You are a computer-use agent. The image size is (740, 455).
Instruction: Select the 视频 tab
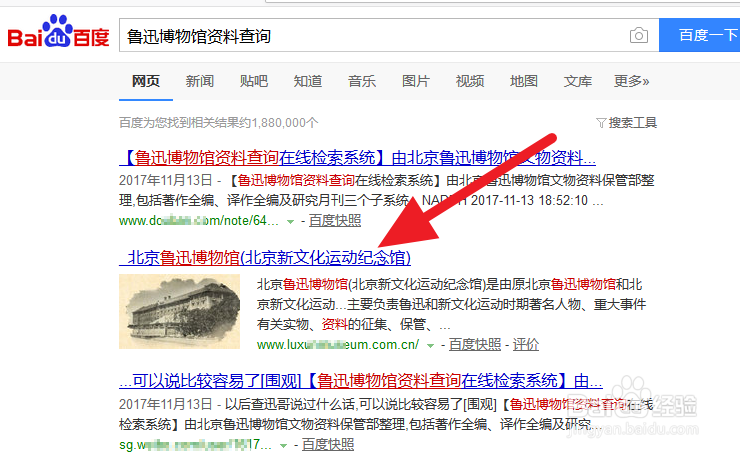pyautogui.click(x=470, y=81)
